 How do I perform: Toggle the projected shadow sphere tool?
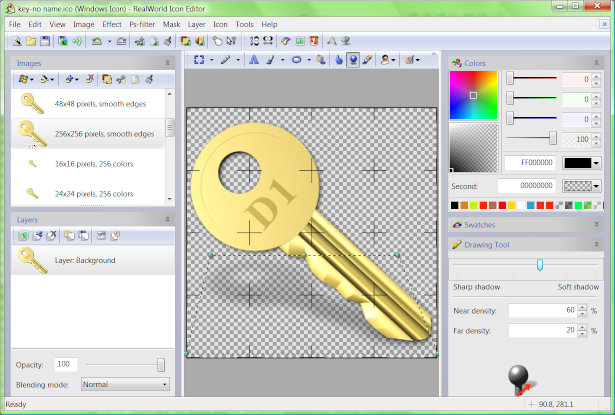tap(353, 60)
